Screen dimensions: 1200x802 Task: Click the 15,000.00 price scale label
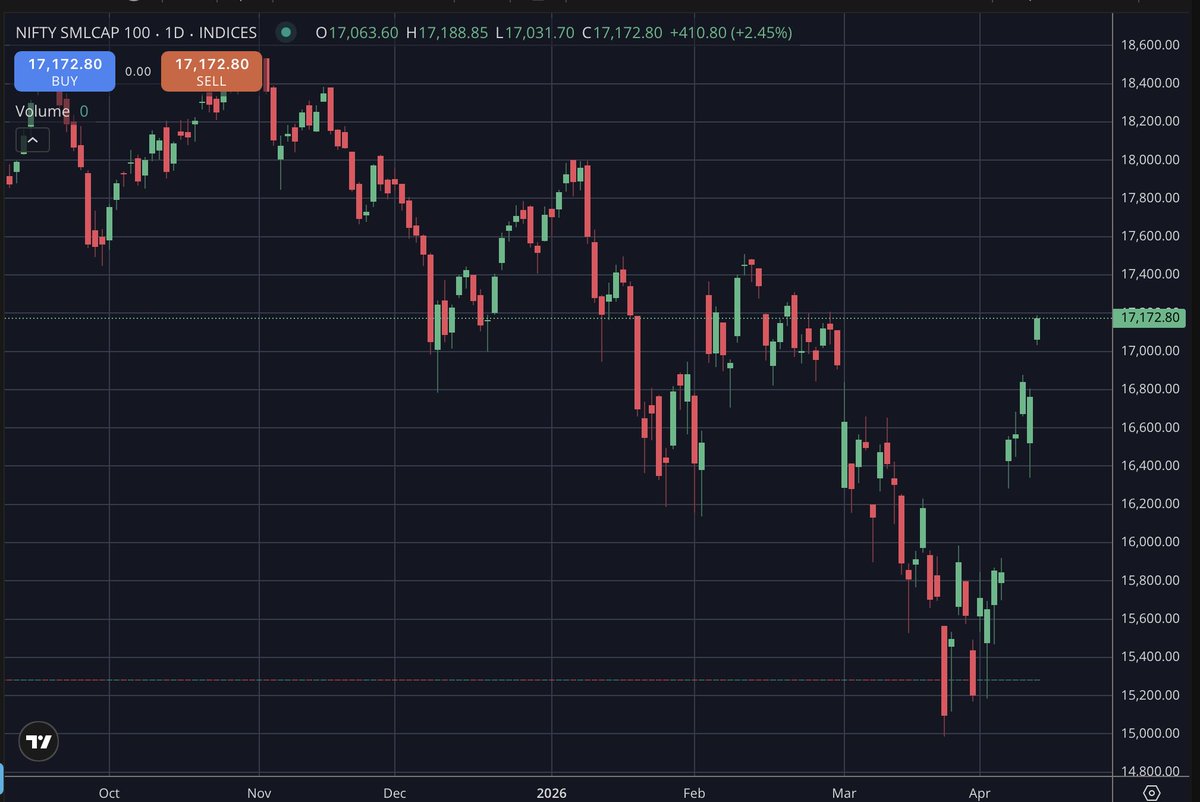pos(1150,733)
